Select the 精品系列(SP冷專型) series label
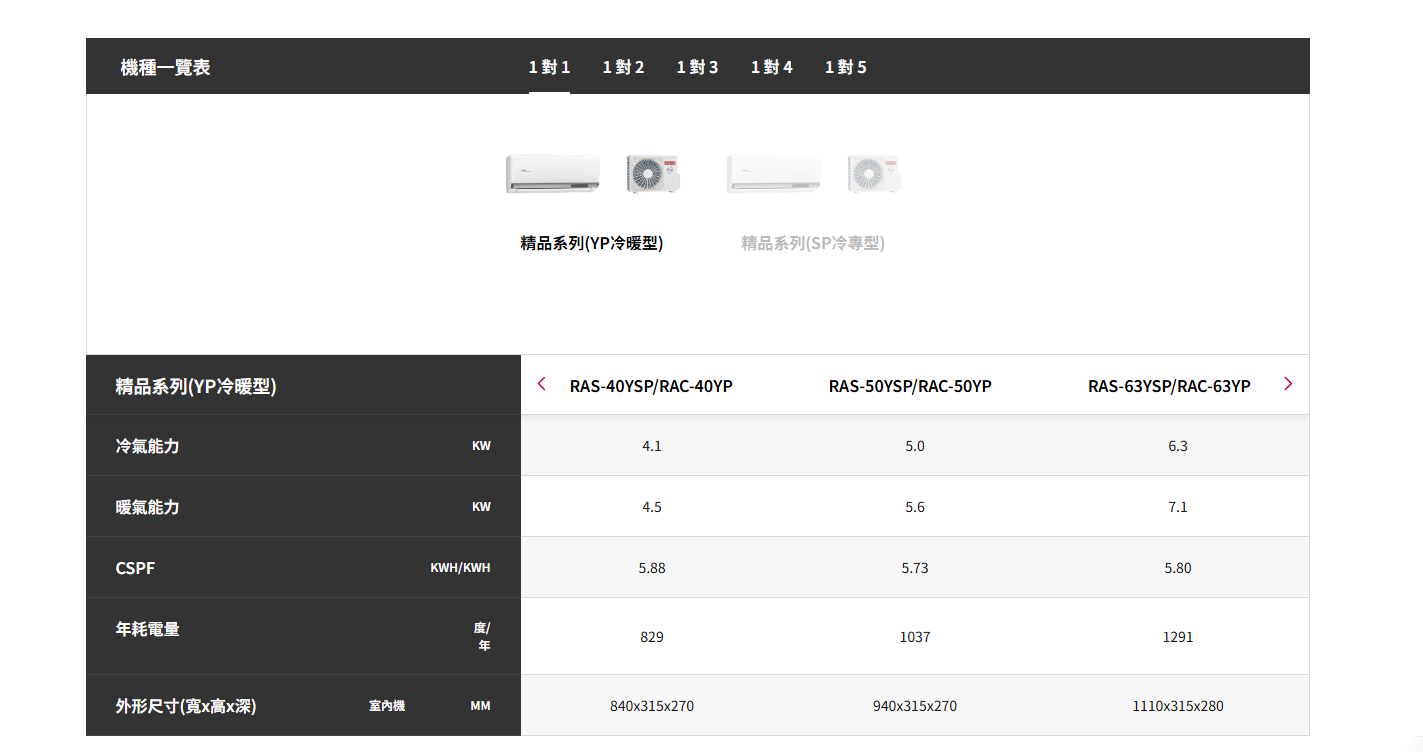This screenshot has width=1423, height=752. [x=813, y=243]
